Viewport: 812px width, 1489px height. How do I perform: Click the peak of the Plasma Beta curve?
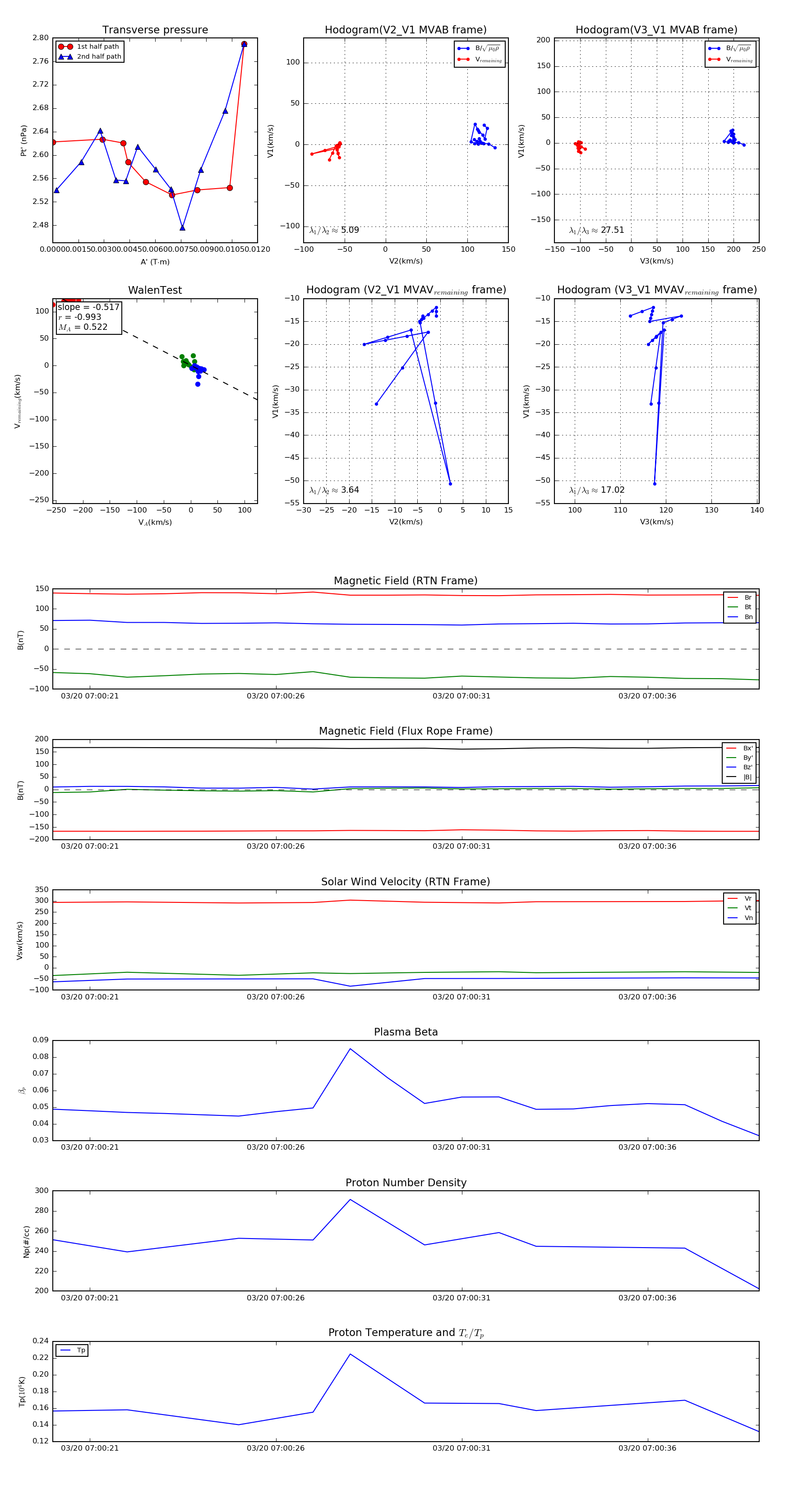point(350,1049)
